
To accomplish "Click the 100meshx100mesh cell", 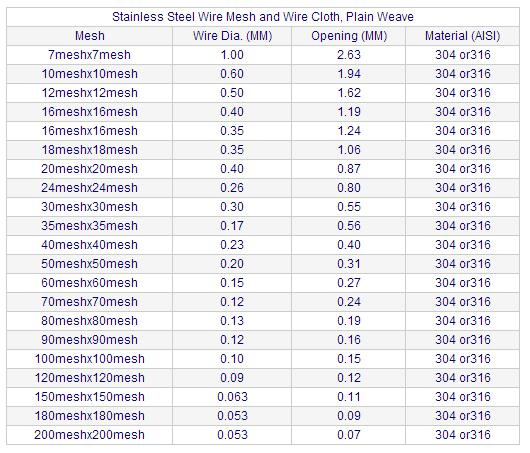I will coord(90,359).
